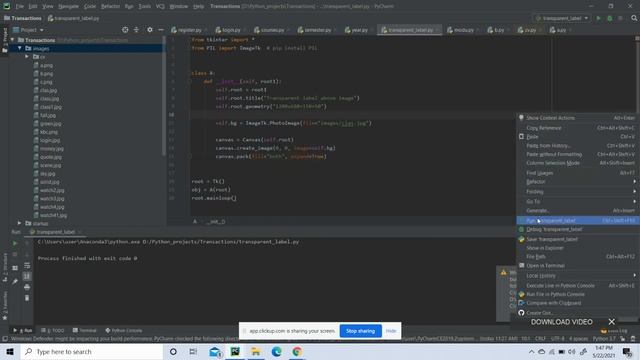The image size is (640, 360).
Task: Open the Refactor menu in menu bar
Action: [110, 6]
